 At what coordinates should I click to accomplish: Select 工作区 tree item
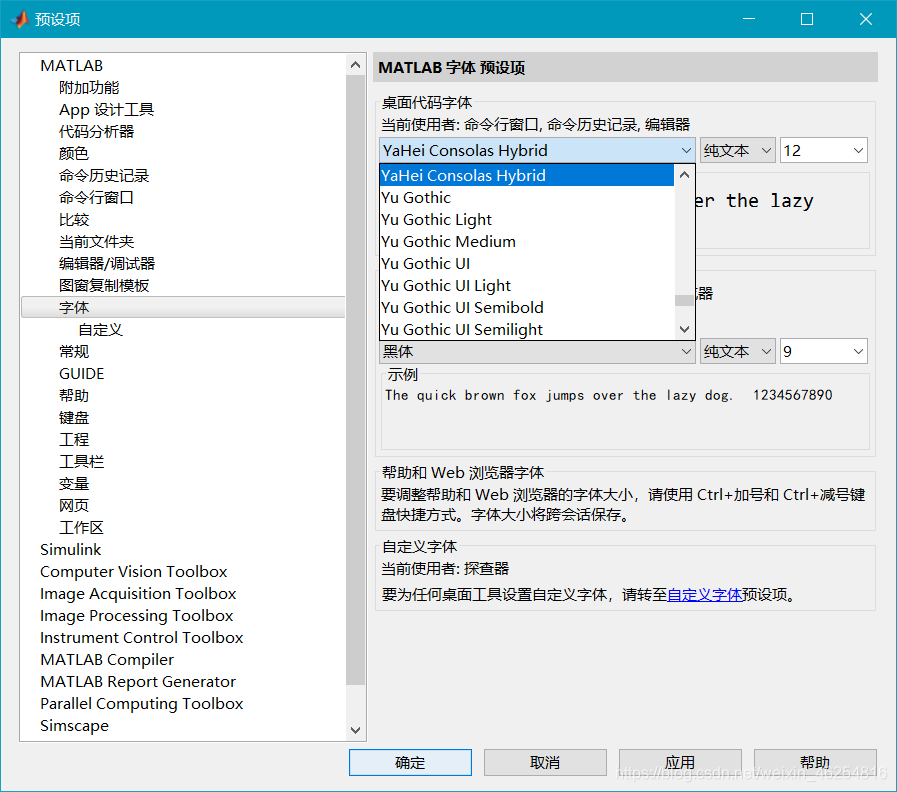[81, 528]
